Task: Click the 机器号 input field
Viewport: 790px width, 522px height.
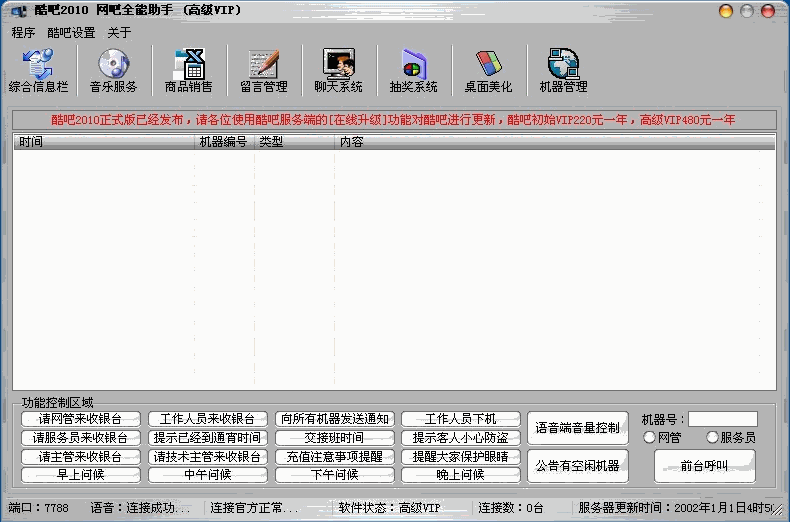Action: coord(722,419)
